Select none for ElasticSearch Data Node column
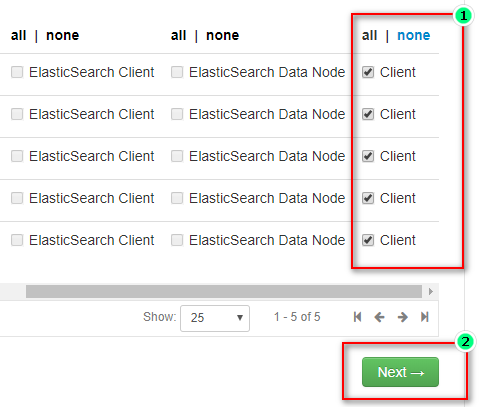This screenshot has height=407, width=483. click(x=222, y=35)
